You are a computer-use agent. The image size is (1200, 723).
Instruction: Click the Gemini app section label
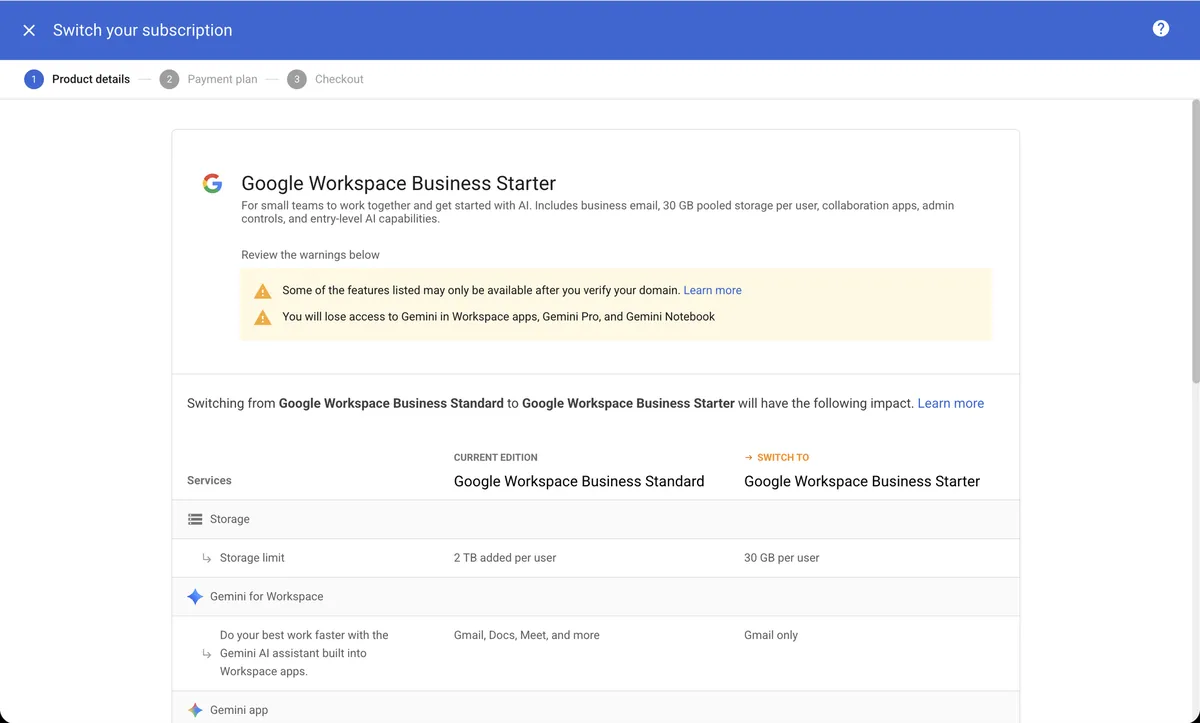[239, 710]
